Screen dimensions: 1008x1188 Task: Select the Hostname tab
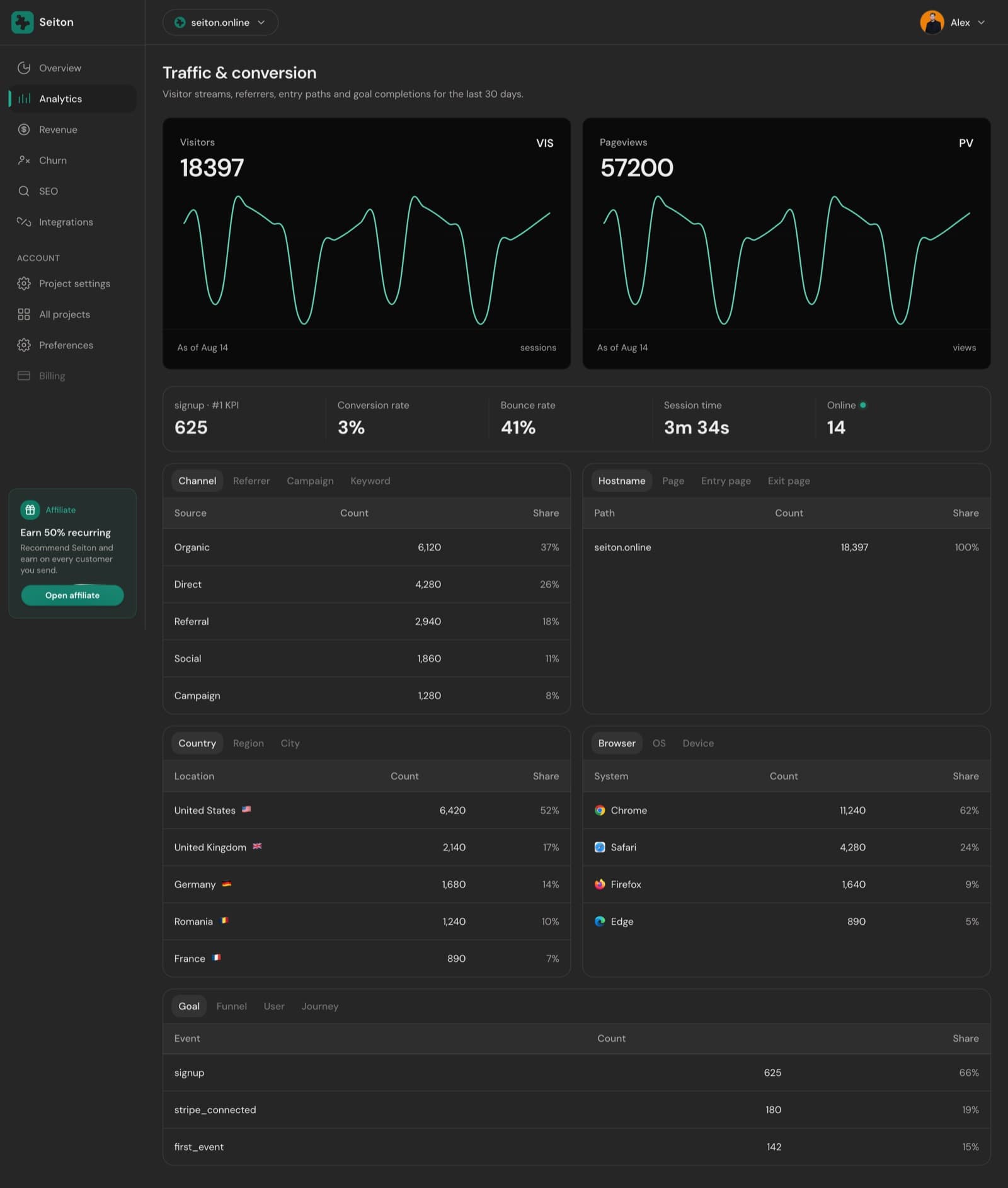coord(621,481)
